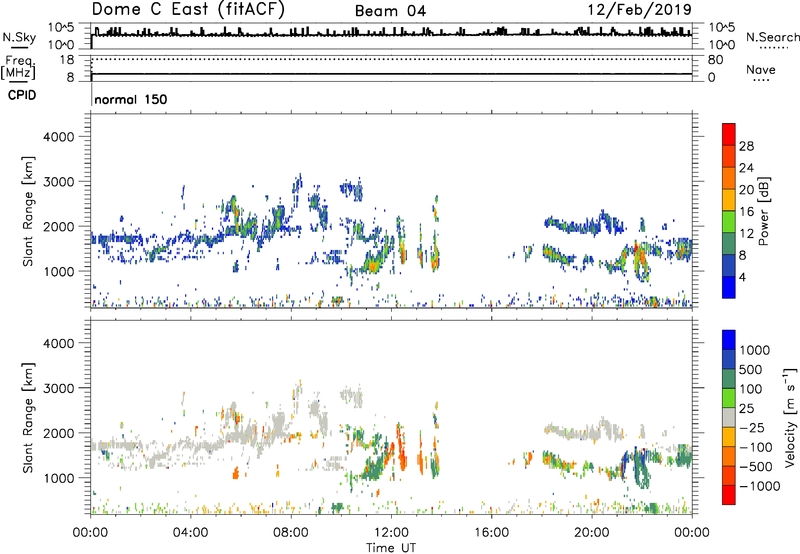
Task: Click the 'Power [dB]' colorbar title
Action: click(x=764, y=212)
